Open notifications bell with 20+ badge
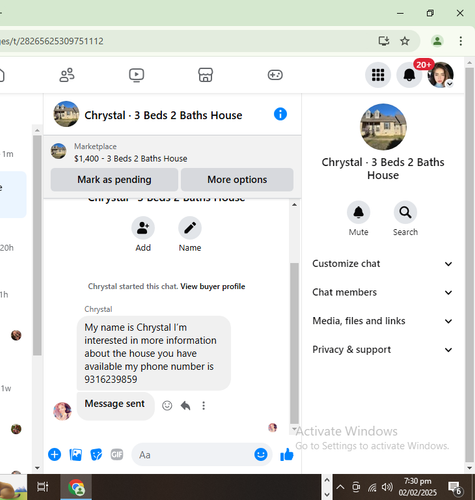Viewport: 475px width, 500px height. pos(409,75)
